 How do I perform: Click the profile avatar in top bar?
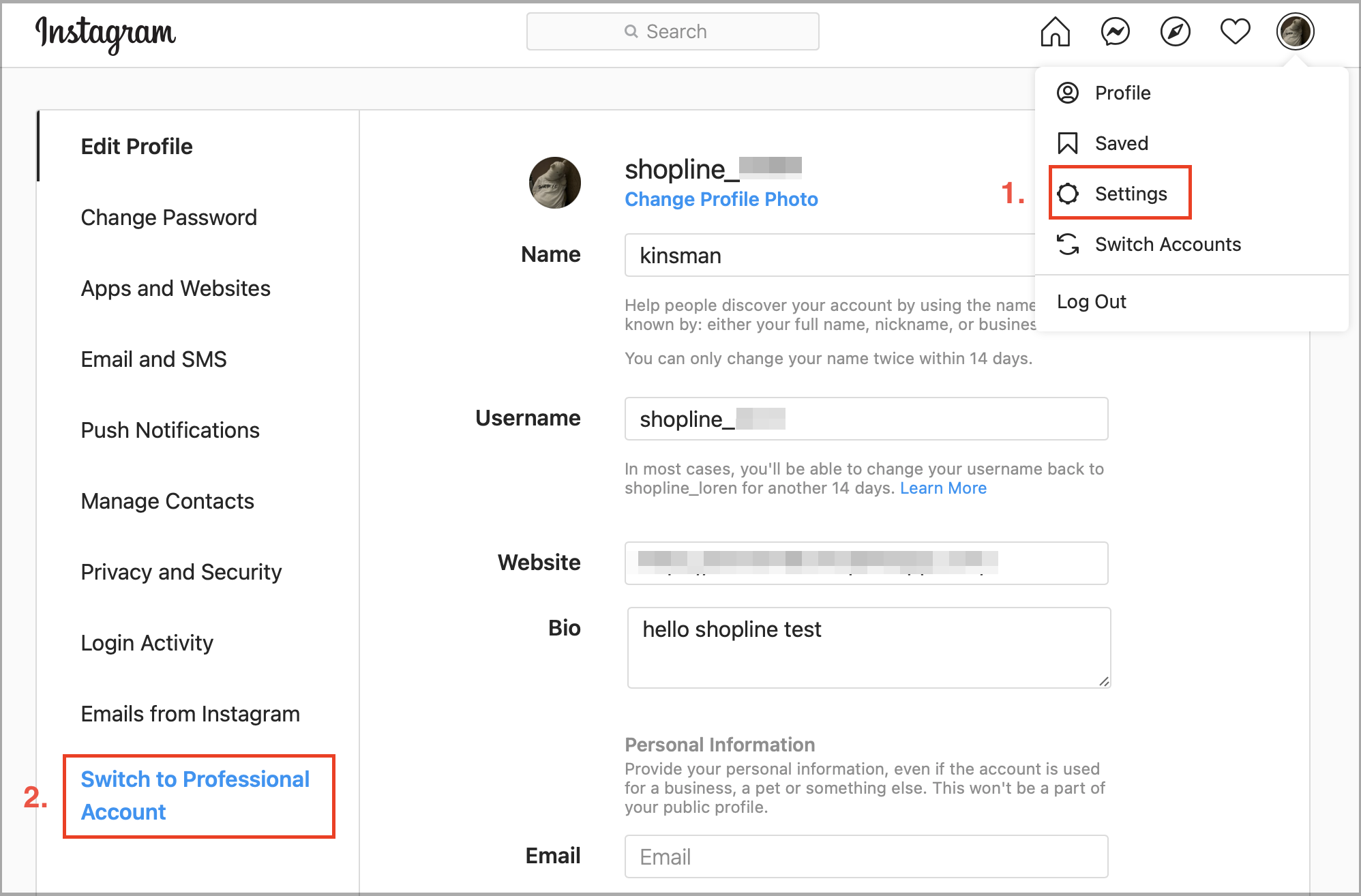point(1295,31)
